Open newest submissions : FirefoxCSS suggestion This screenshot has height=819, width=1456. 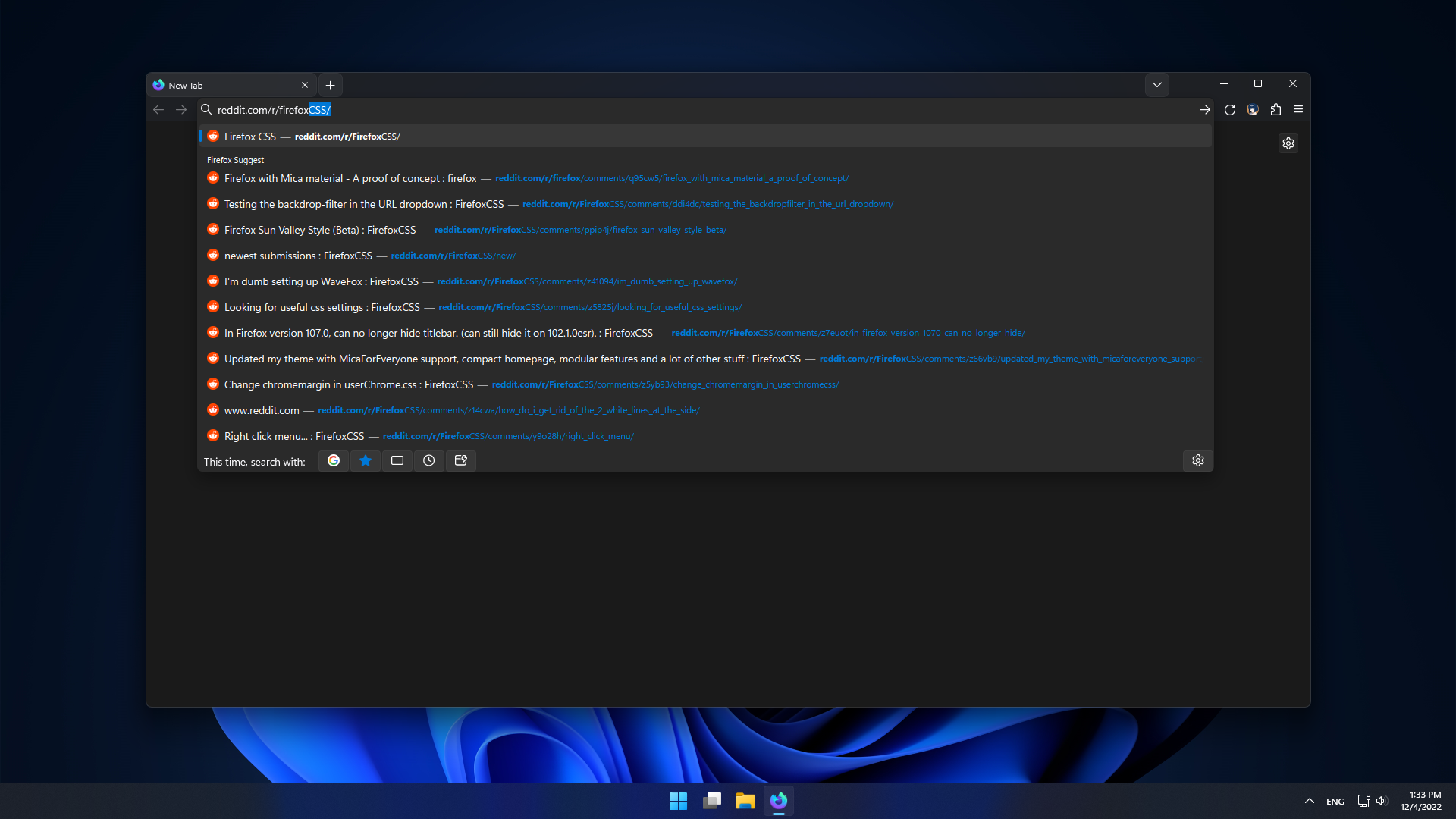click(705, 256)
